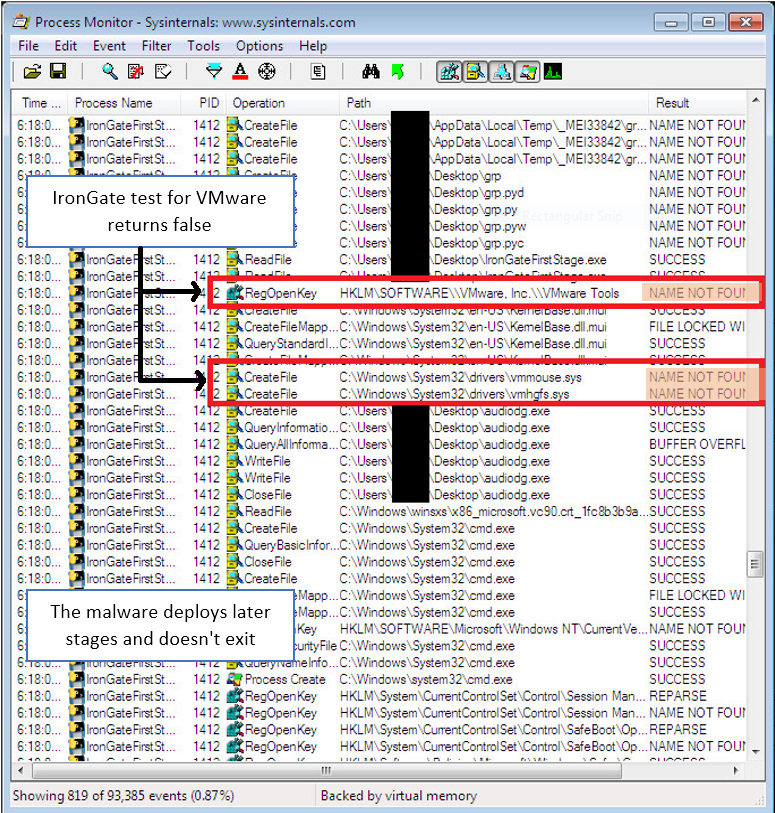Open the Tools menu

pyautogui.click(x=204, y=46)
